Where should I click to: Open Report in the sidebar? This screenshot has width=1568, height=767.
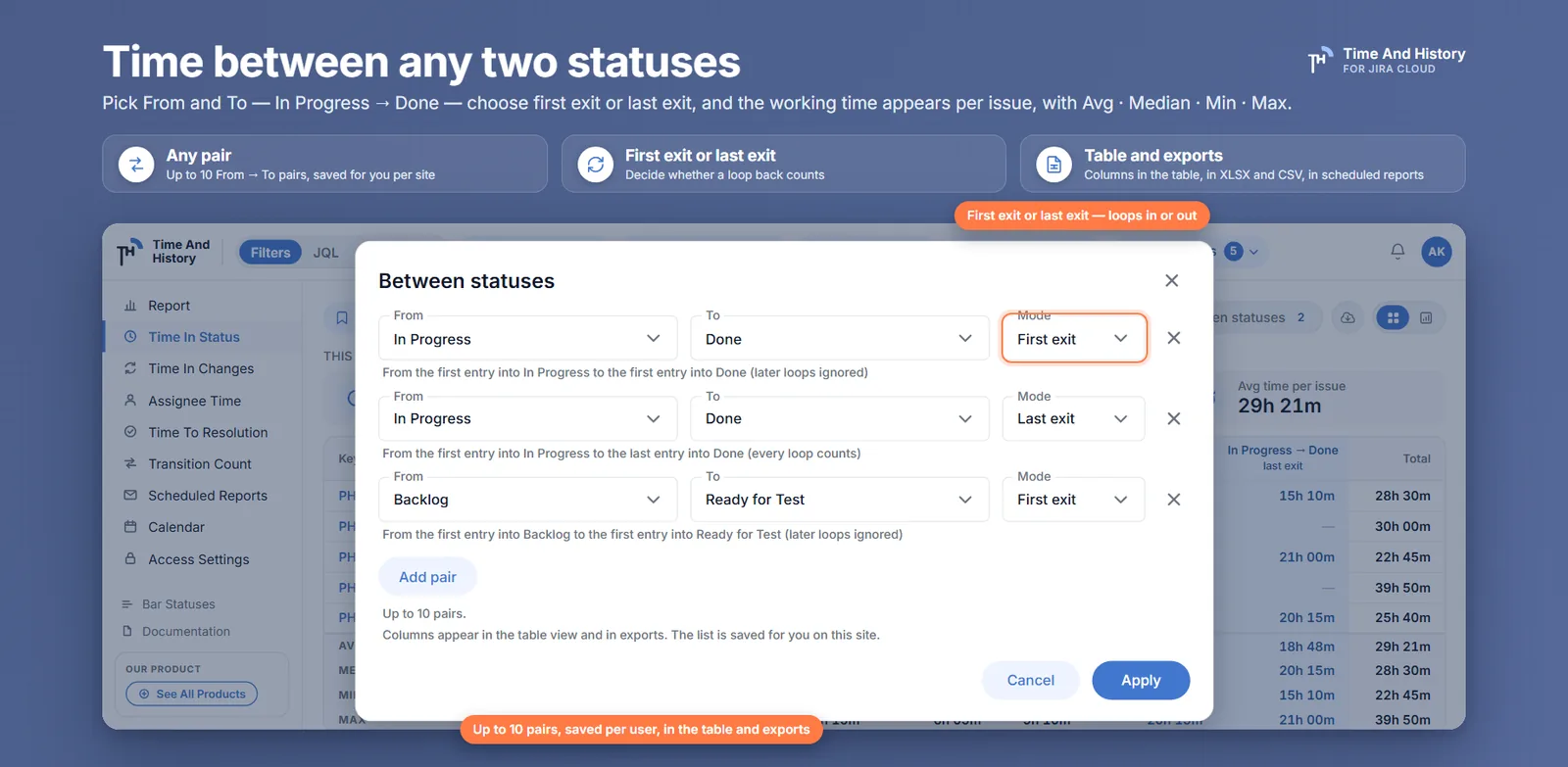click(x=169, y=306)
